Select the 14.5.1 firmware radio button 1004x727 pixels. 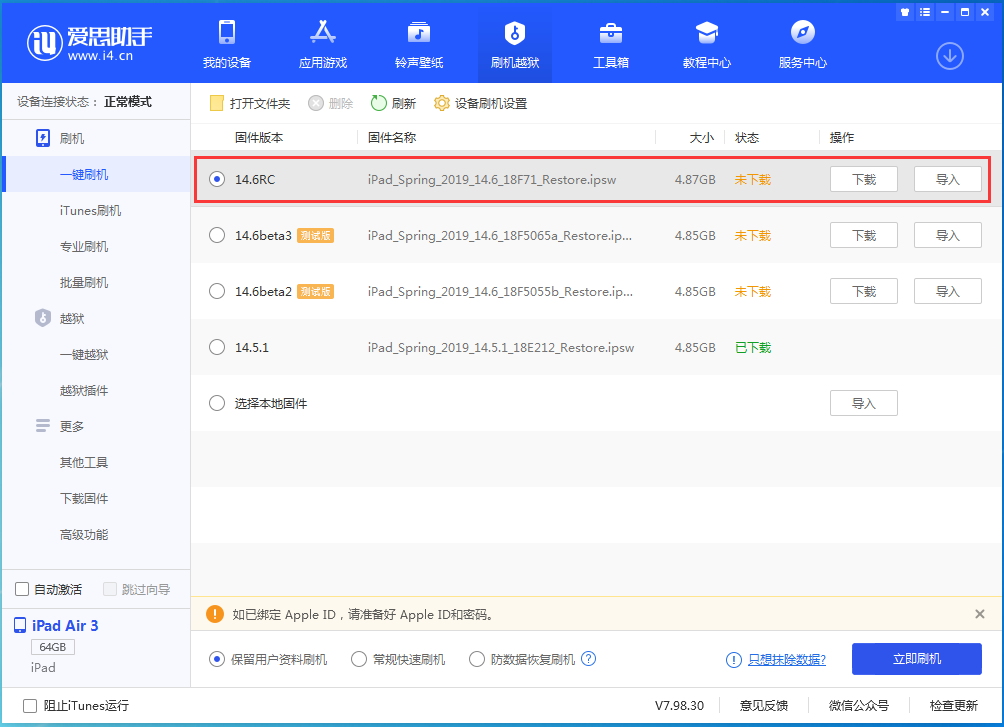(217, 347)
